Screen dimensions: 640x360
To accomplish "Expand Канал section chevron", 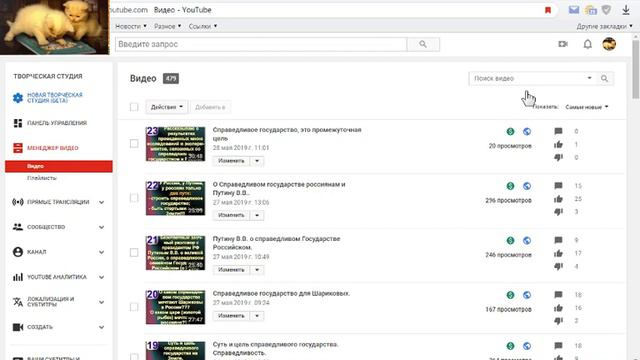I will [x=102, y=252].
